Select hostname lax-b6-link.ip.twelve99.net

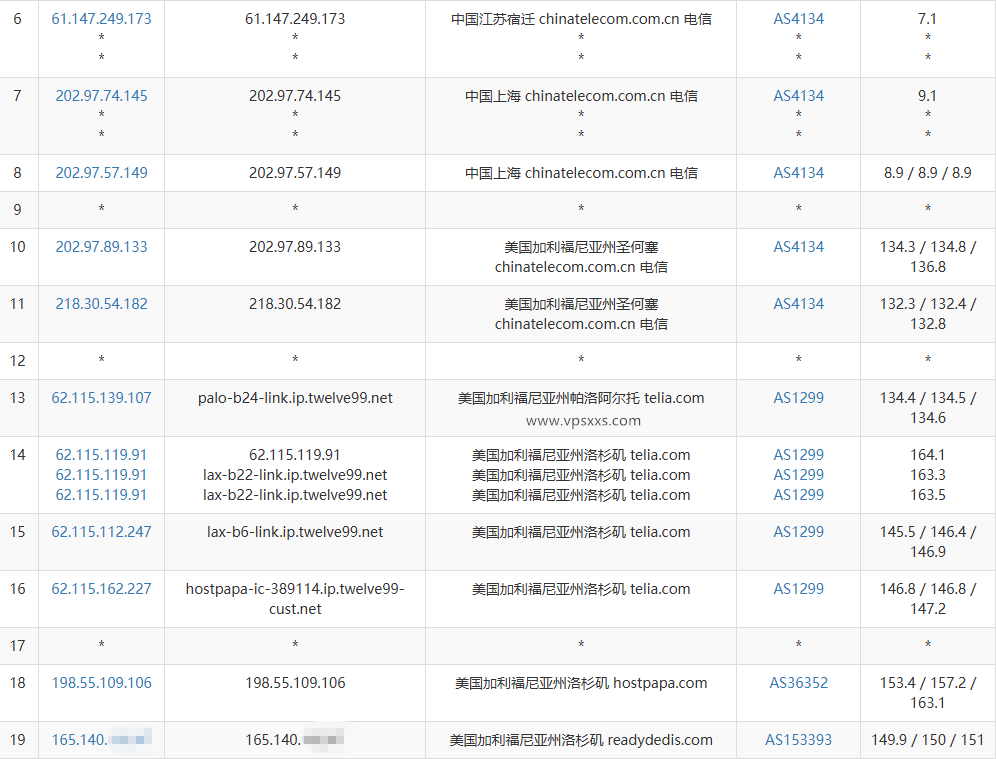click(295, 532)
